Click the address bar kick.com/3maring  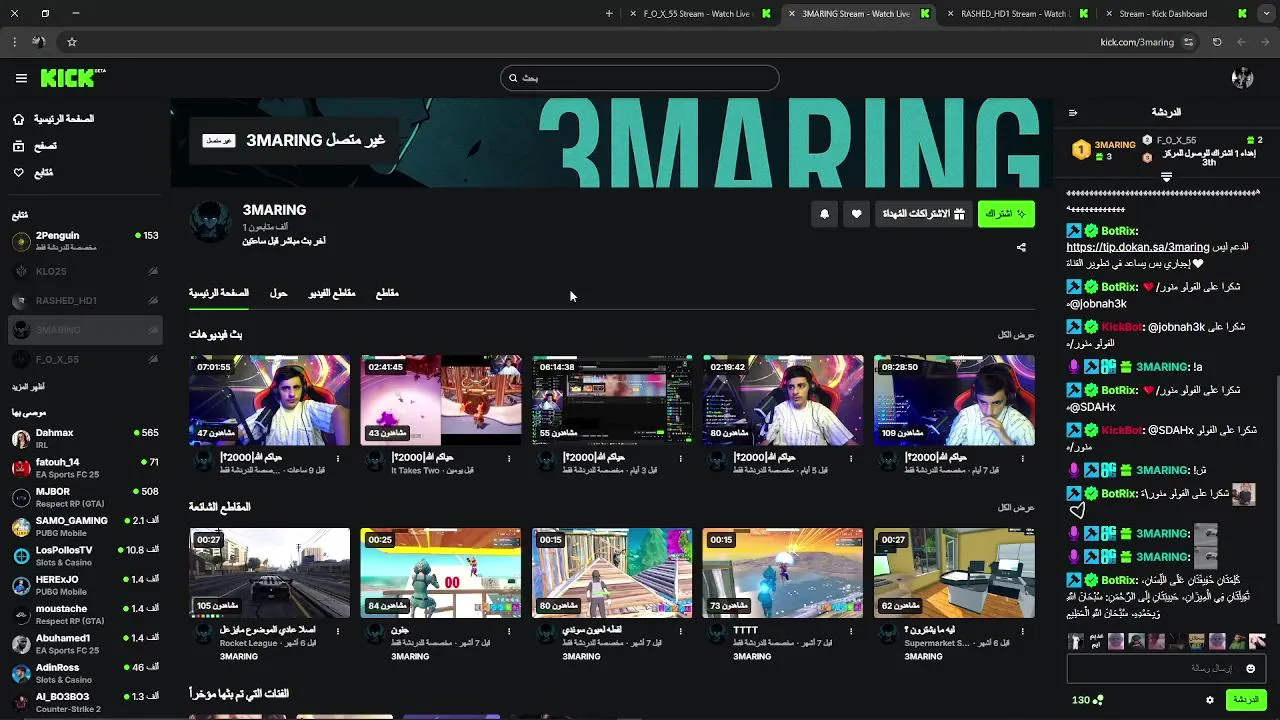click(x=1137, y=42)
